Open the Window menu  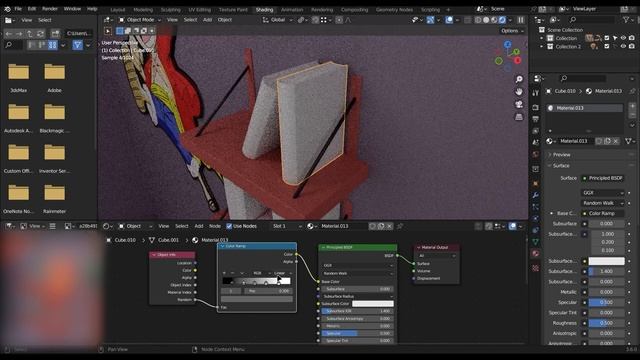pos(72,9)
